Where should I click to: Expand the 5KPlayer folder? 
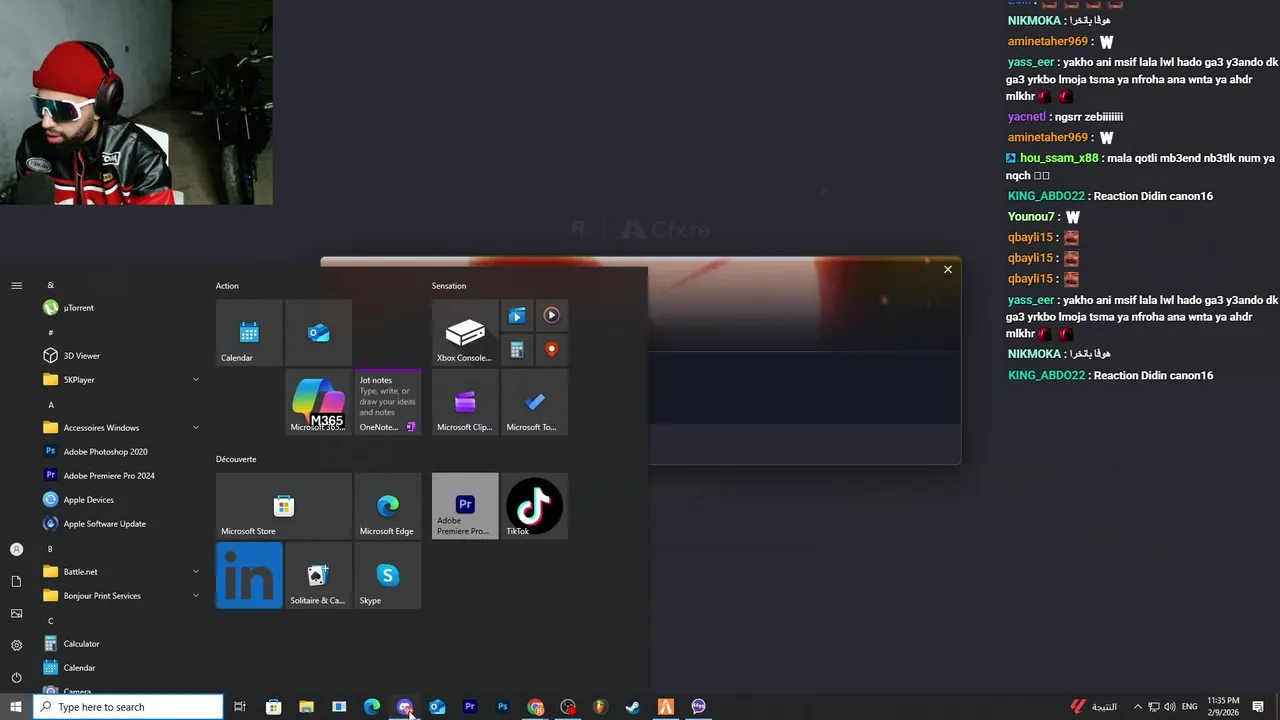[122, 380]
